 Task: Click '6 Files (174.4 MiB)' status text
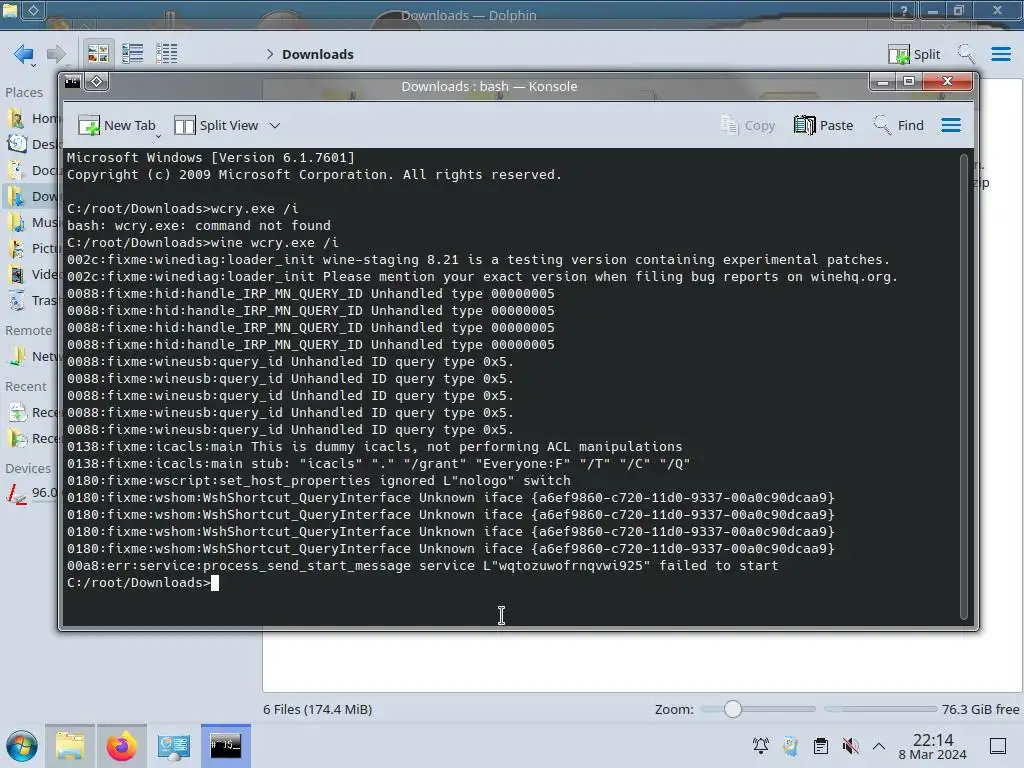(317, 709)
